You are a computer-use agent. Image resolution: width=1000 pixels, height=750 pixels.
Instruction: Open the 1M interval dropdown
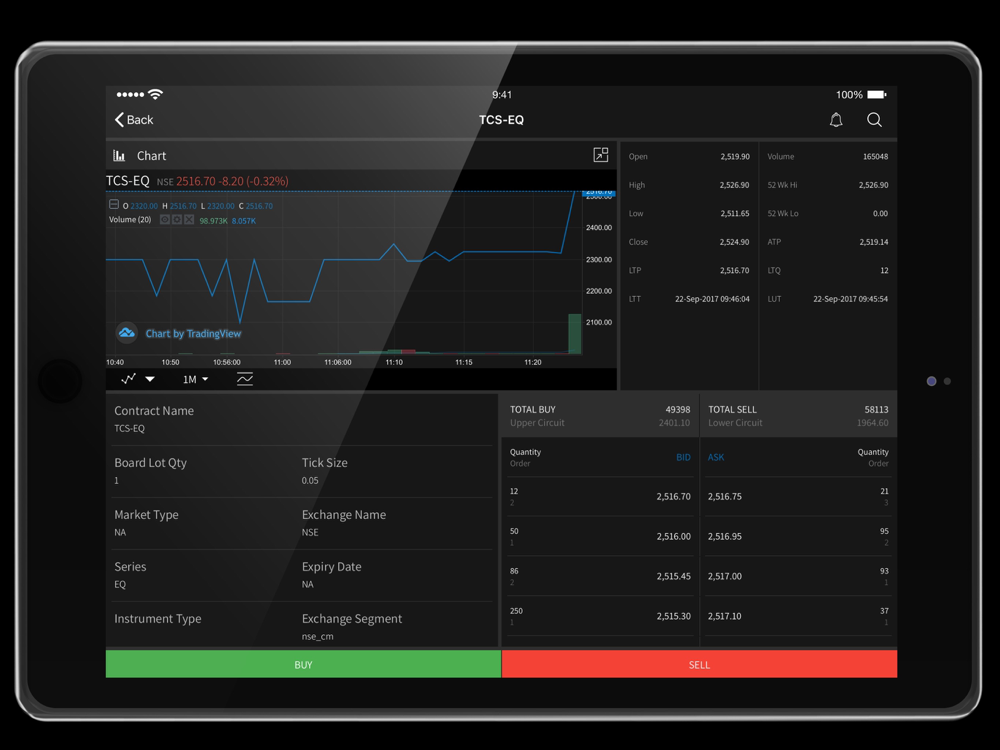(196, 379)
